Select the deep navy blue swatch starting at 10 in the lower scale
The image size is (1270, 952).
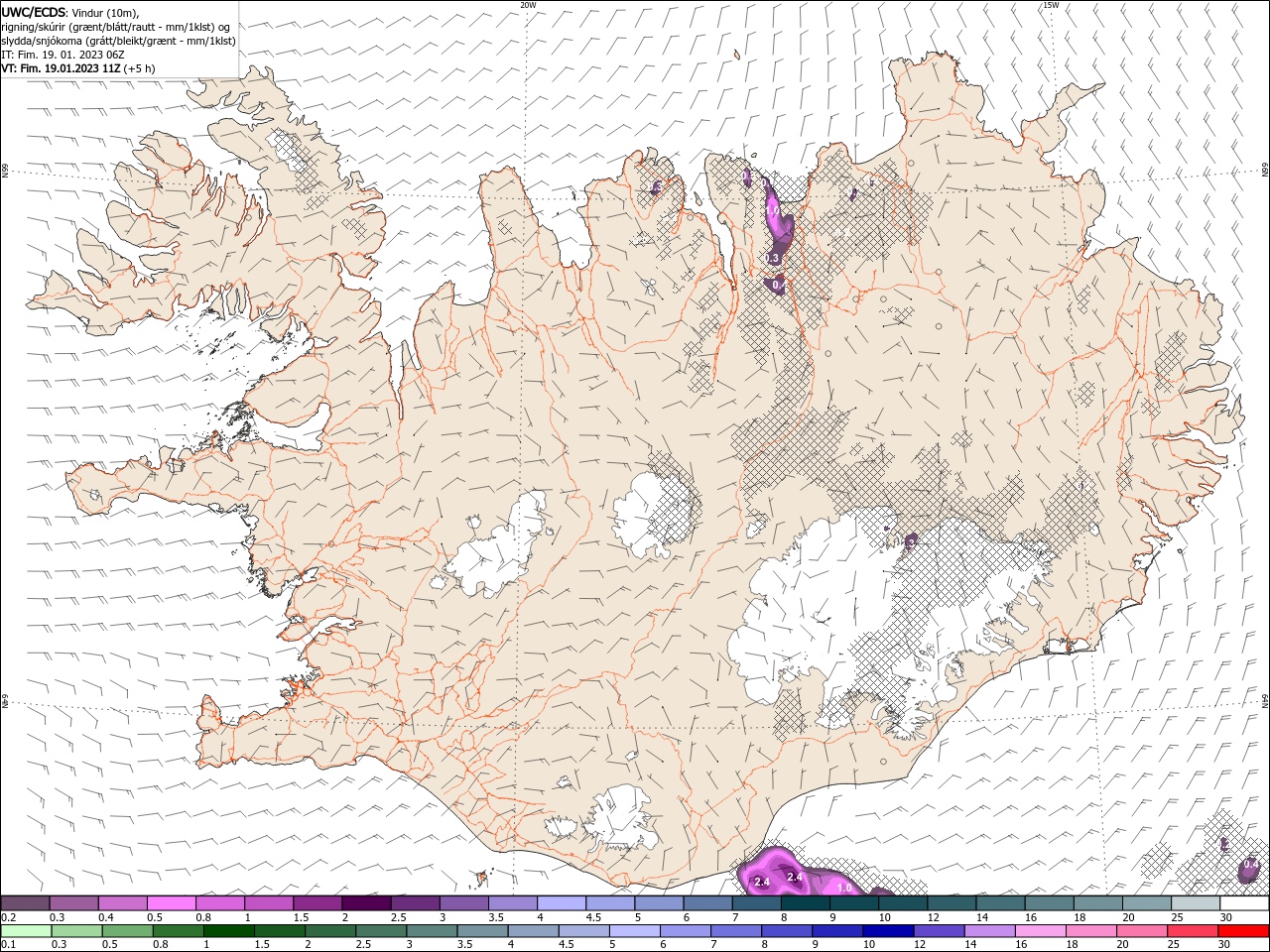pos(888,931)
